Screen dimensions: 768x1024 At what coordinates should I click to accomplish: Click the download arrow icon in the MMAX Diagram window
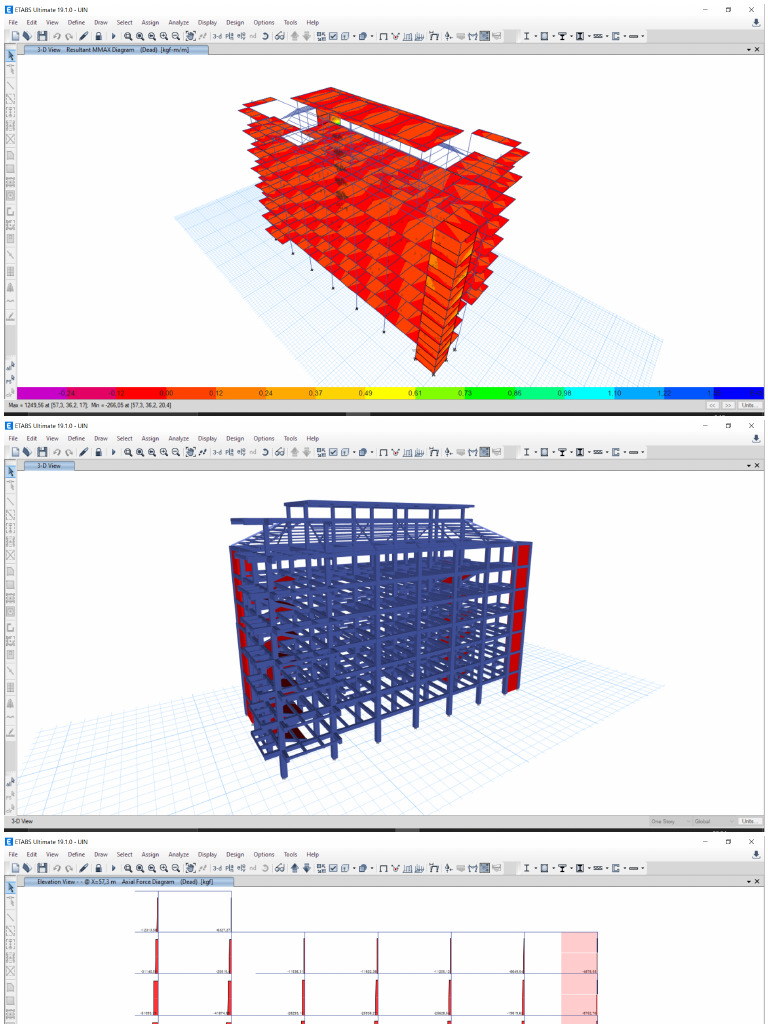point(757,22)
